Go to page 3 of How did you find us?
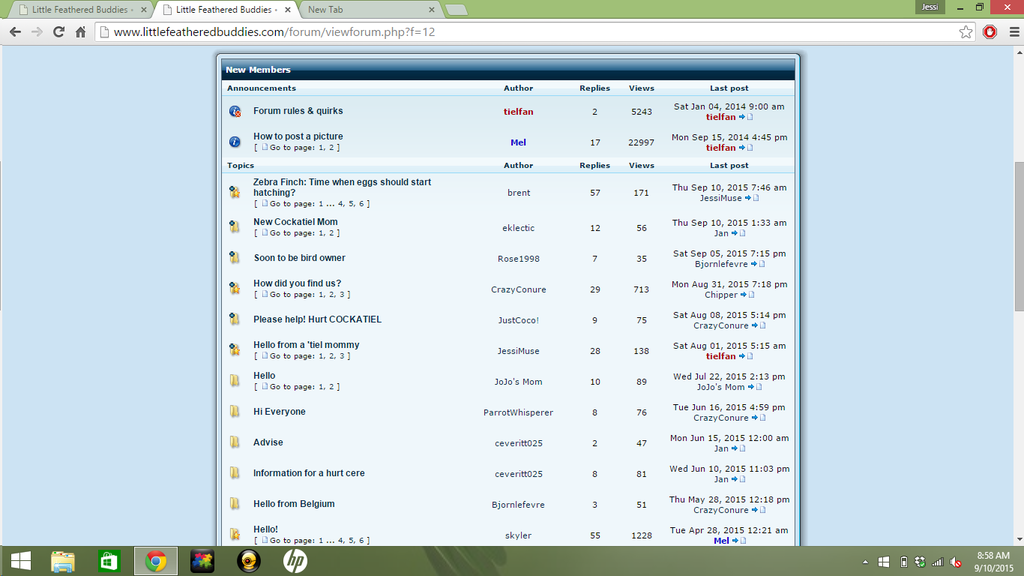This screenshot has width=1024, height=576. [x=343, y=295]
